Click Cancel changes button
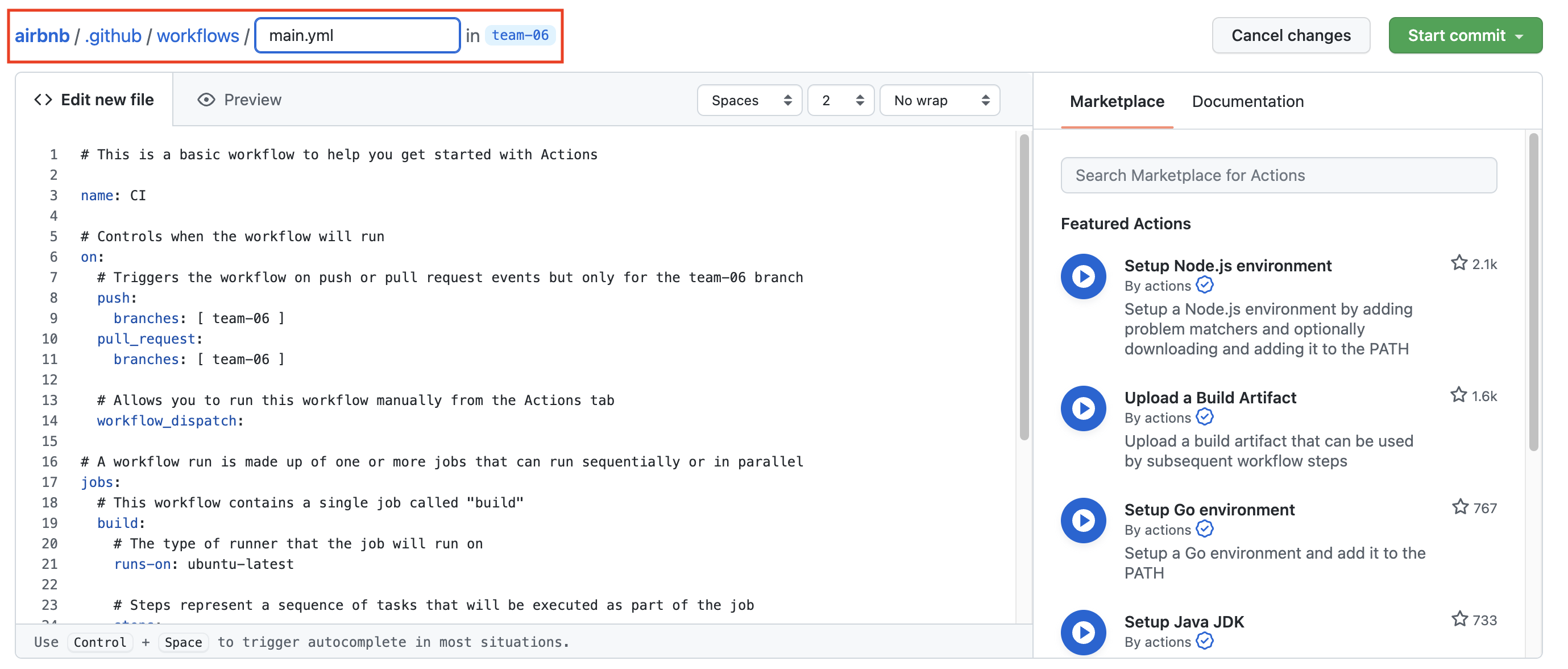This screenshot has width=1568, height=669. 1291,35
